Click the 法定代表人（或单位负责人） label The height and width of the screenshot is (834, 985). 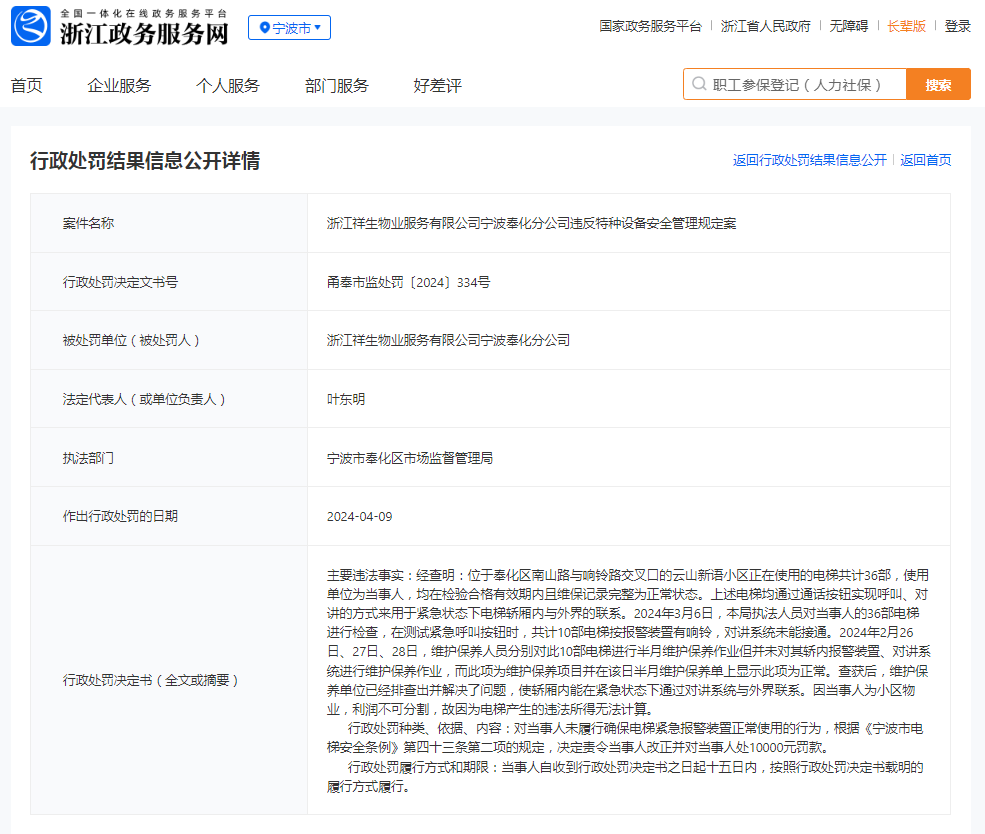[x=144, y=399]
